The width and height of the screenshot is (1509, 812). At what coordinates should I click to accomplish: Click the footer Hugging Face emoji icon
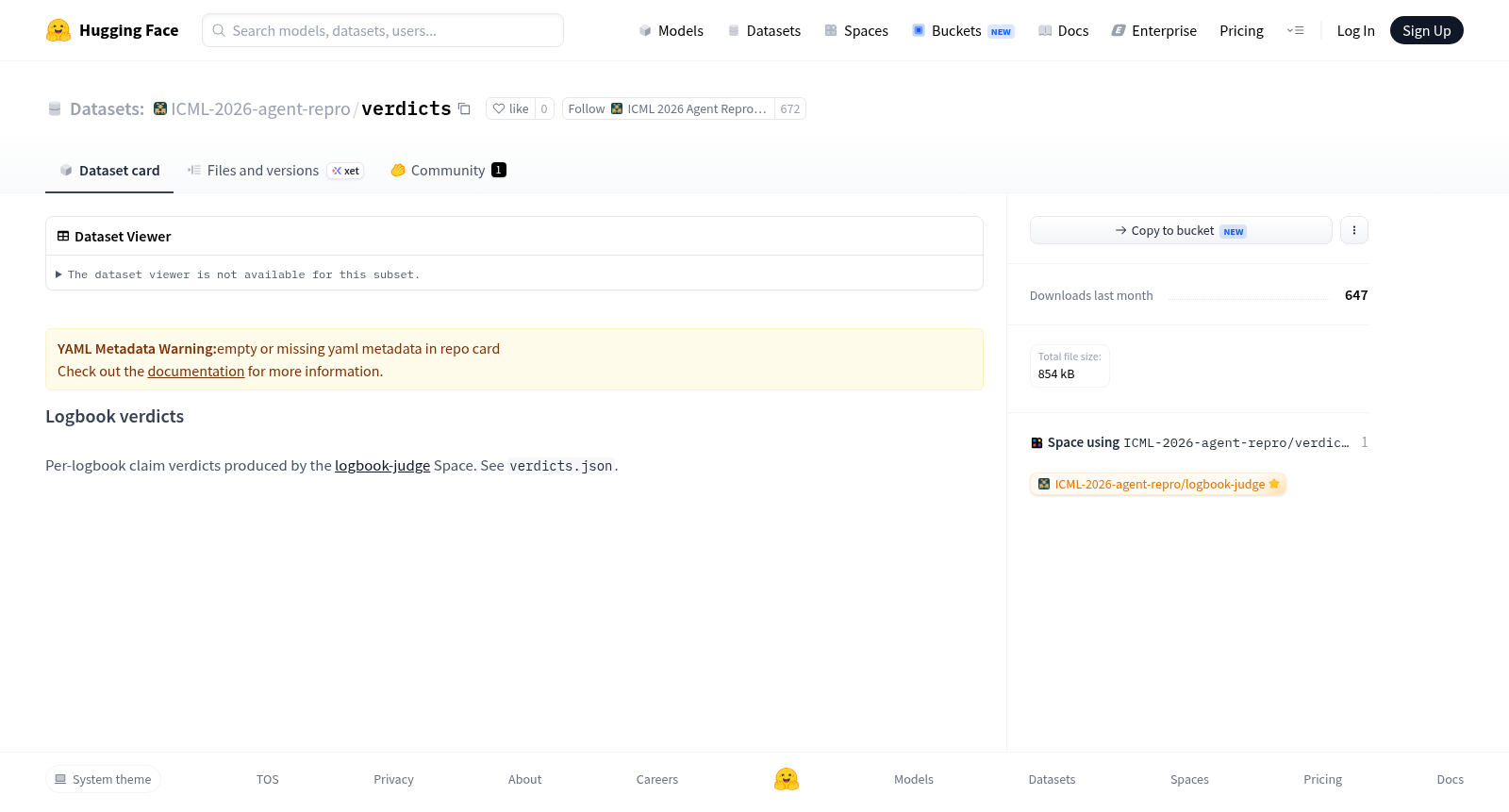click(787, 779)
